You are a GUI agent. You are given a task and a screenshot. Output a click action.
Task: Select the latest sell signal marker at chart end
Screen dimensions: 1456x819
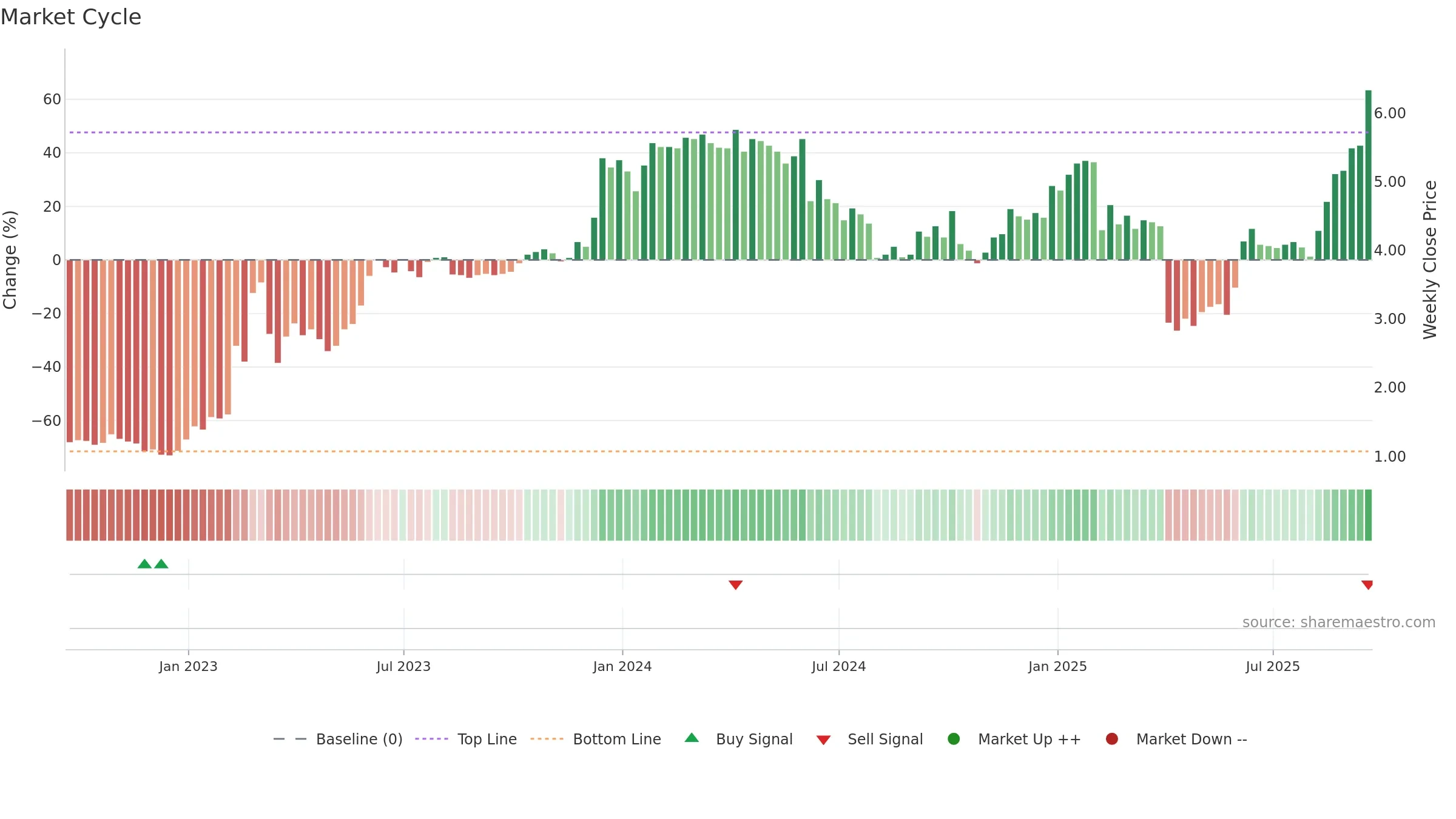coord(1367,585)
